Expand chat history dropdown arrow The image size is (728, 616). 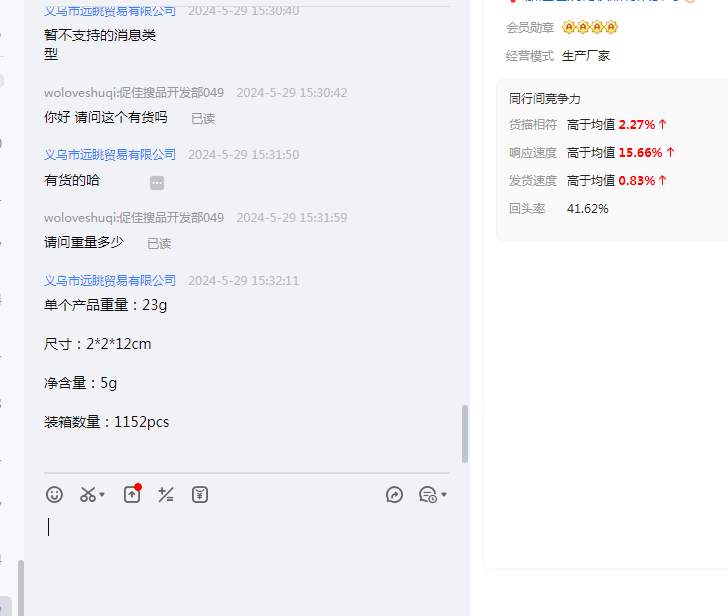tap(444, 495)
